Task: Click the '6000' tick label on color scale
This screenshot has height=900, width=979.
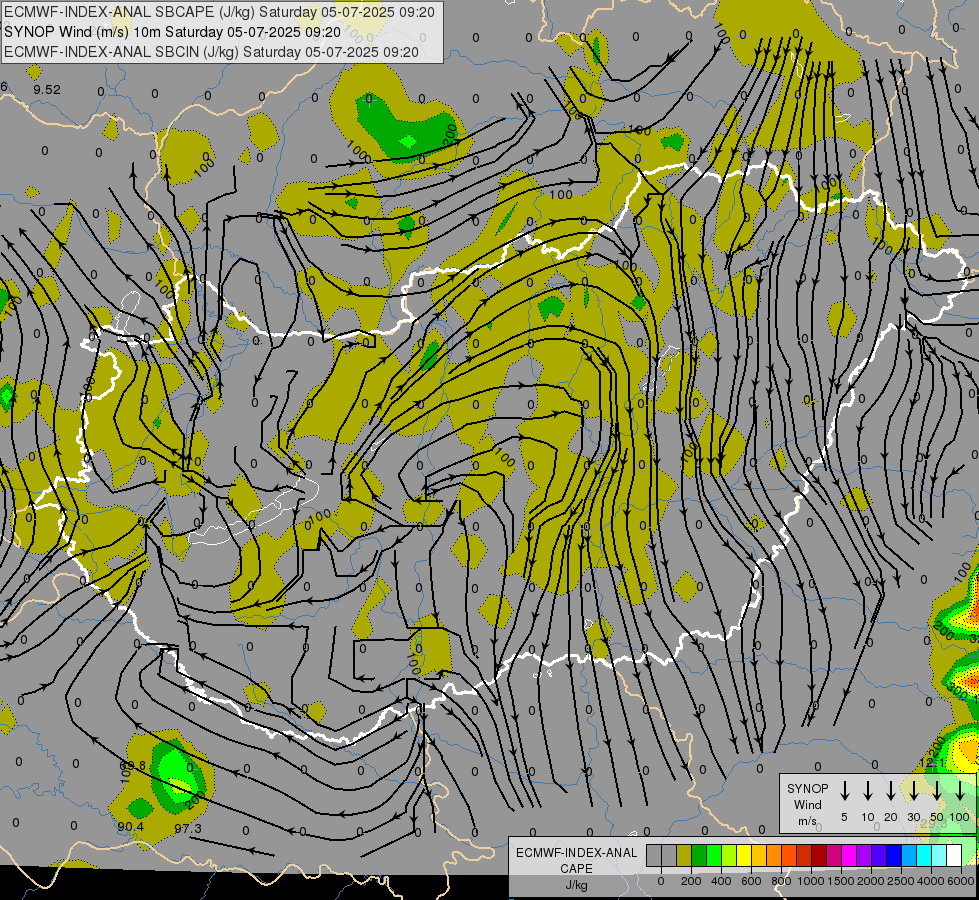Action: point(961,881)
